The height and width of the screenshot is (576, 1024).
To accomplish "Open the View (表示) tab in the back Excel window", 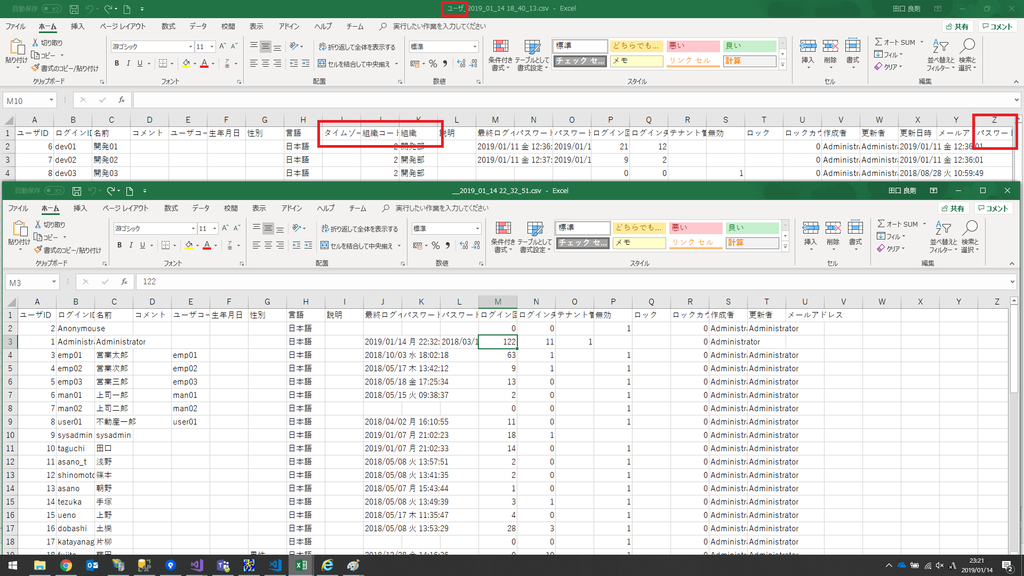I will click(257, 27).
